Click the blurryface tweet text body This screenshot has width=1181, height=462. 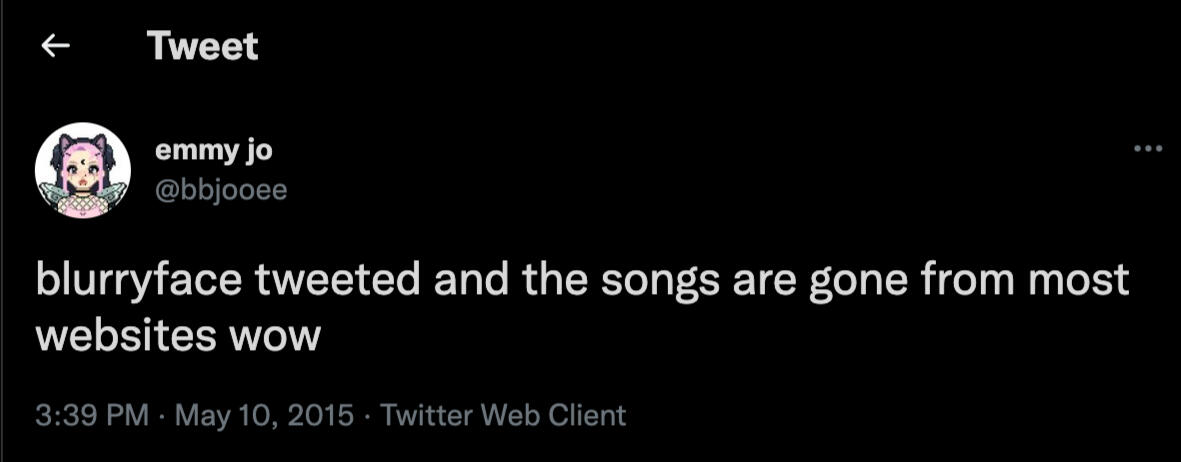click(580, 281)
